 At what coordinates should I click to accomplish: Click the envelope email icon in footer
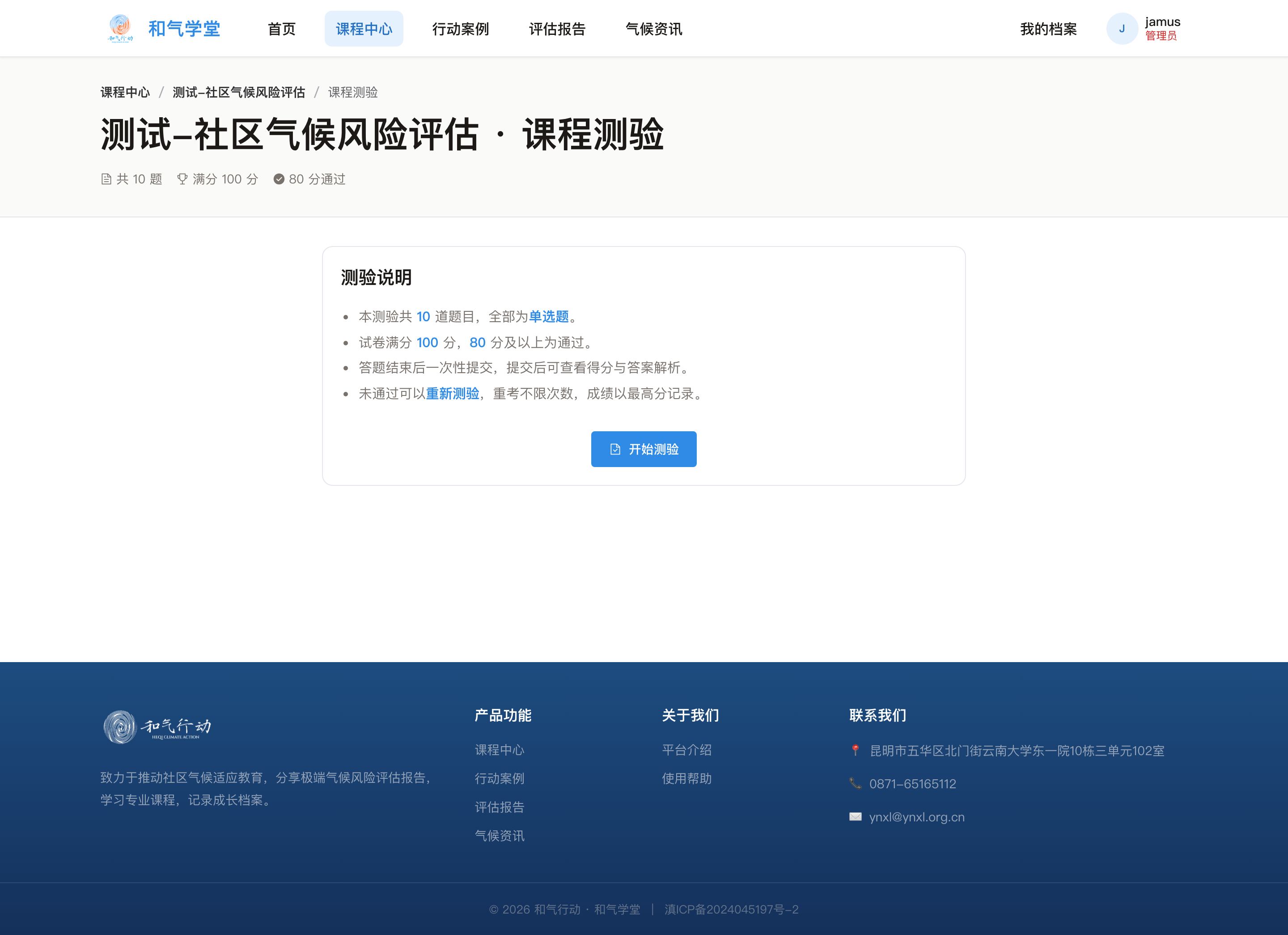point(855,817)
